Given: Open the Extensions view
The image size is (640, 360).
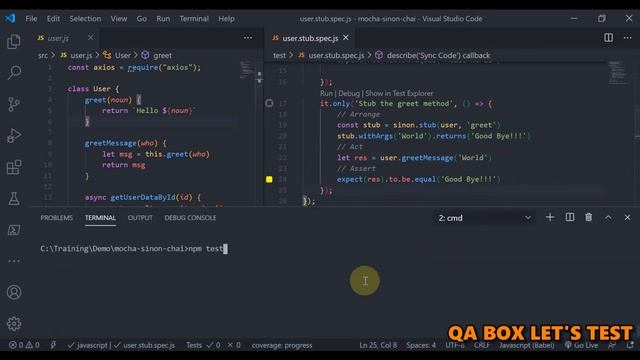Looking at the screenshot, I should [x=14, y=167].
